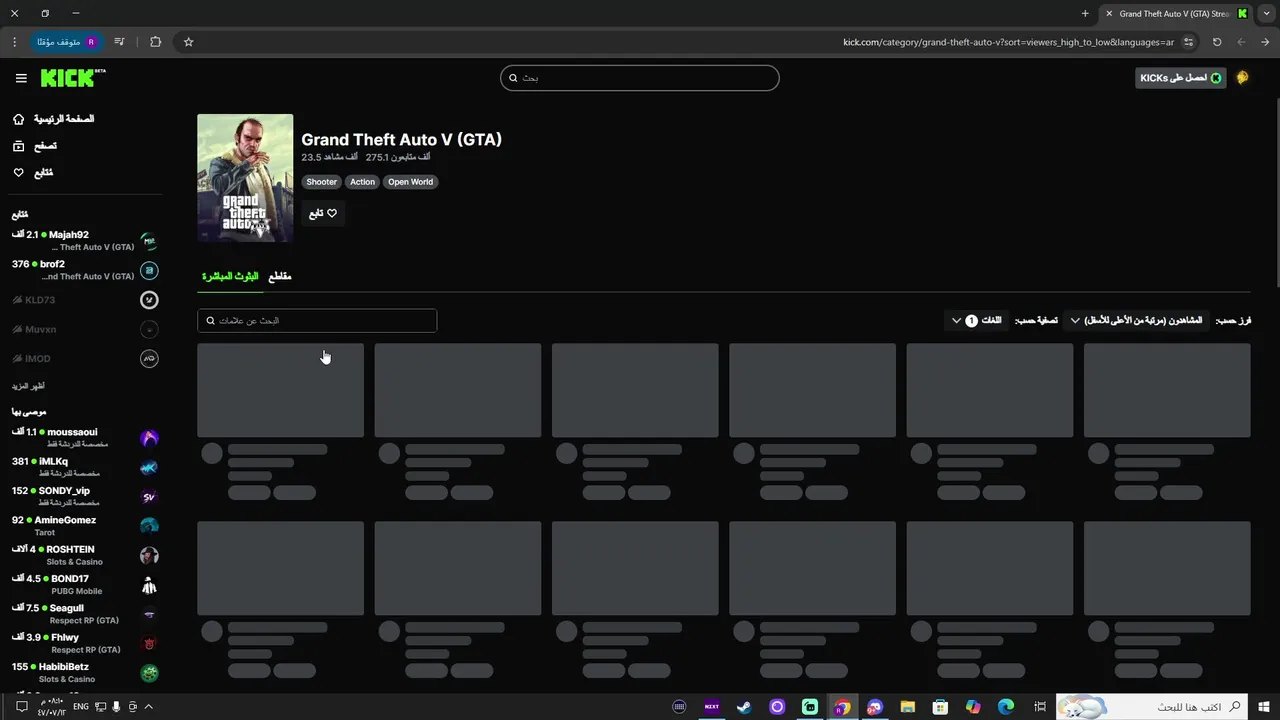1280x720 pixels.
Task: Open offline Muvxn channel
Action: click(x=85, y=329)
